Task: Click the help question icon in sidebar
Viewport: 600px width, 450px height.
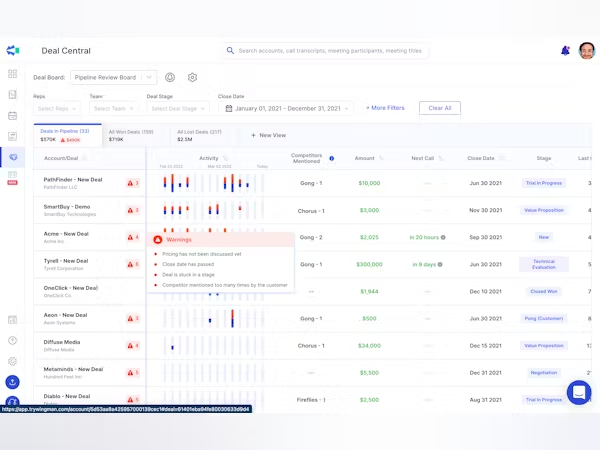Action: coord(13,341)
